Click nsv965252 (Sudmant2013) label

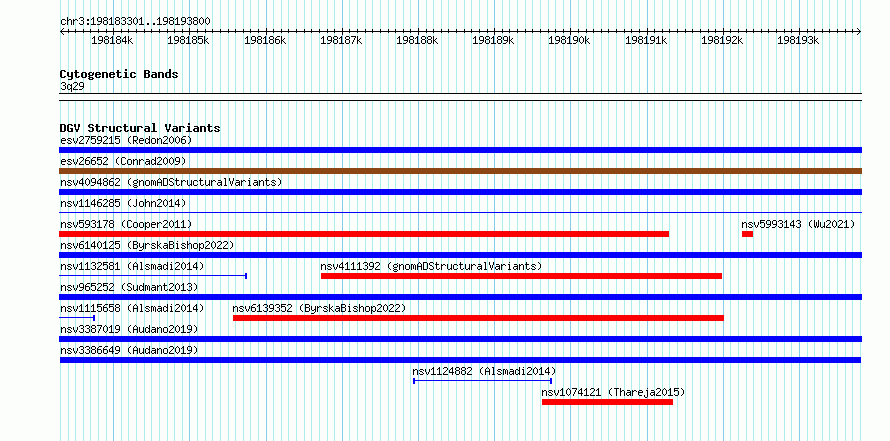pyautogui.click(x=129, y=287)
